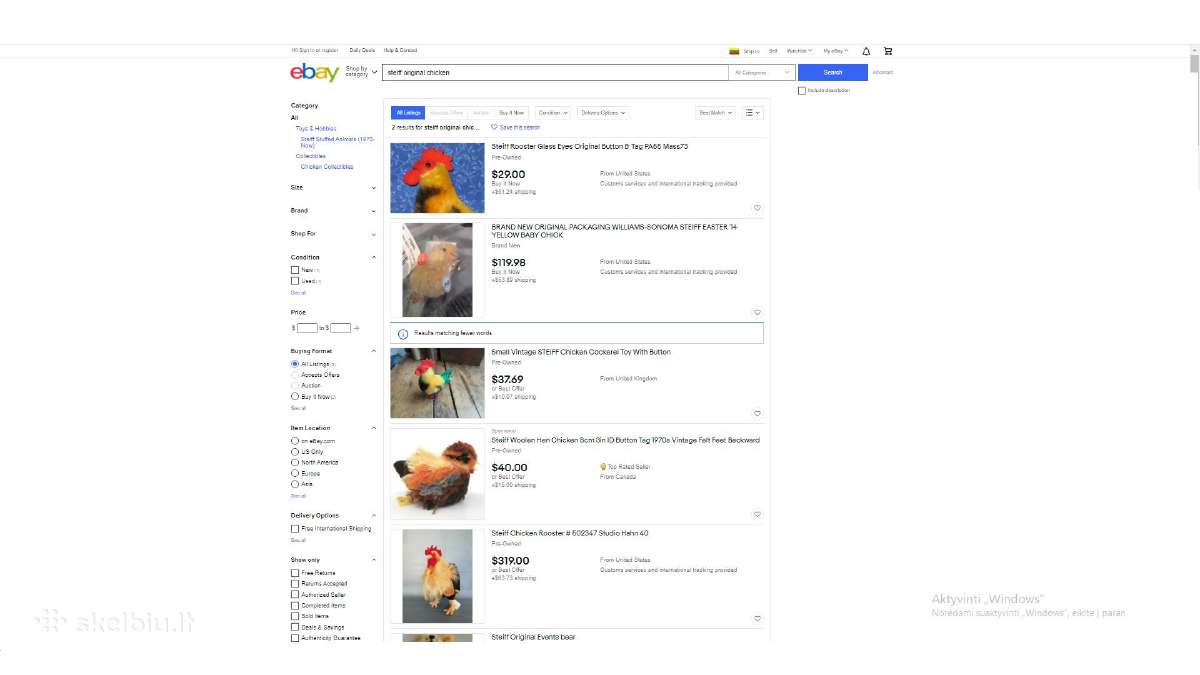
Task: Click the Lithuanian flag ship-to icon
Action: coord(734,51)
